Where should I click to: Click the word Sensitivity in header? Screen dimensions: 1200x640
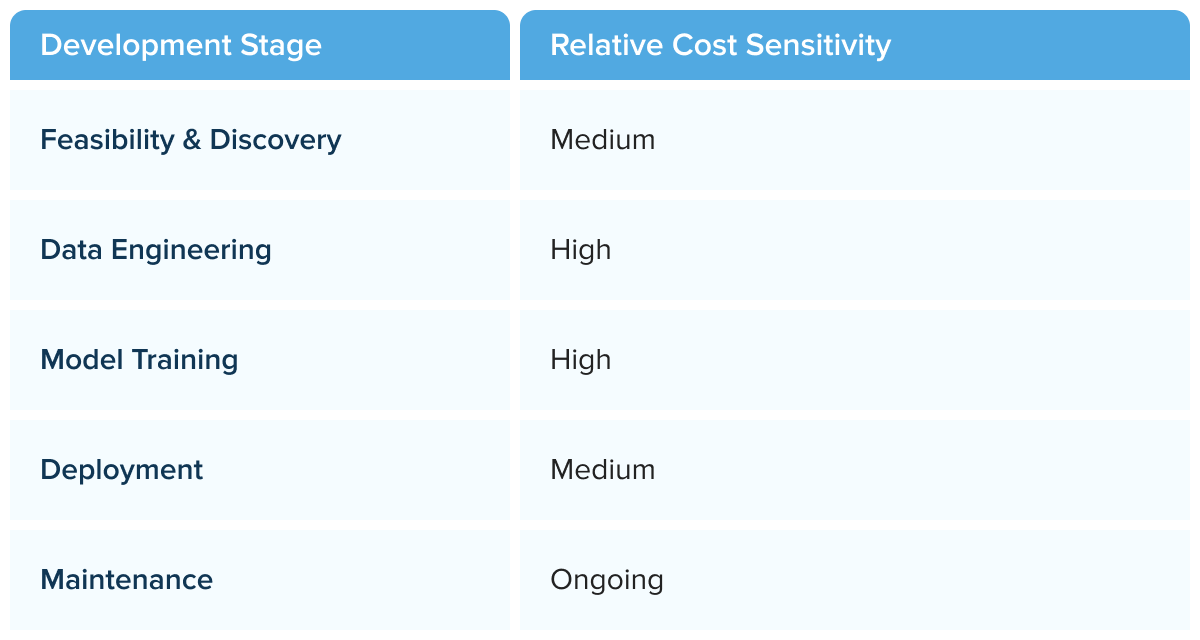(814, 46)
